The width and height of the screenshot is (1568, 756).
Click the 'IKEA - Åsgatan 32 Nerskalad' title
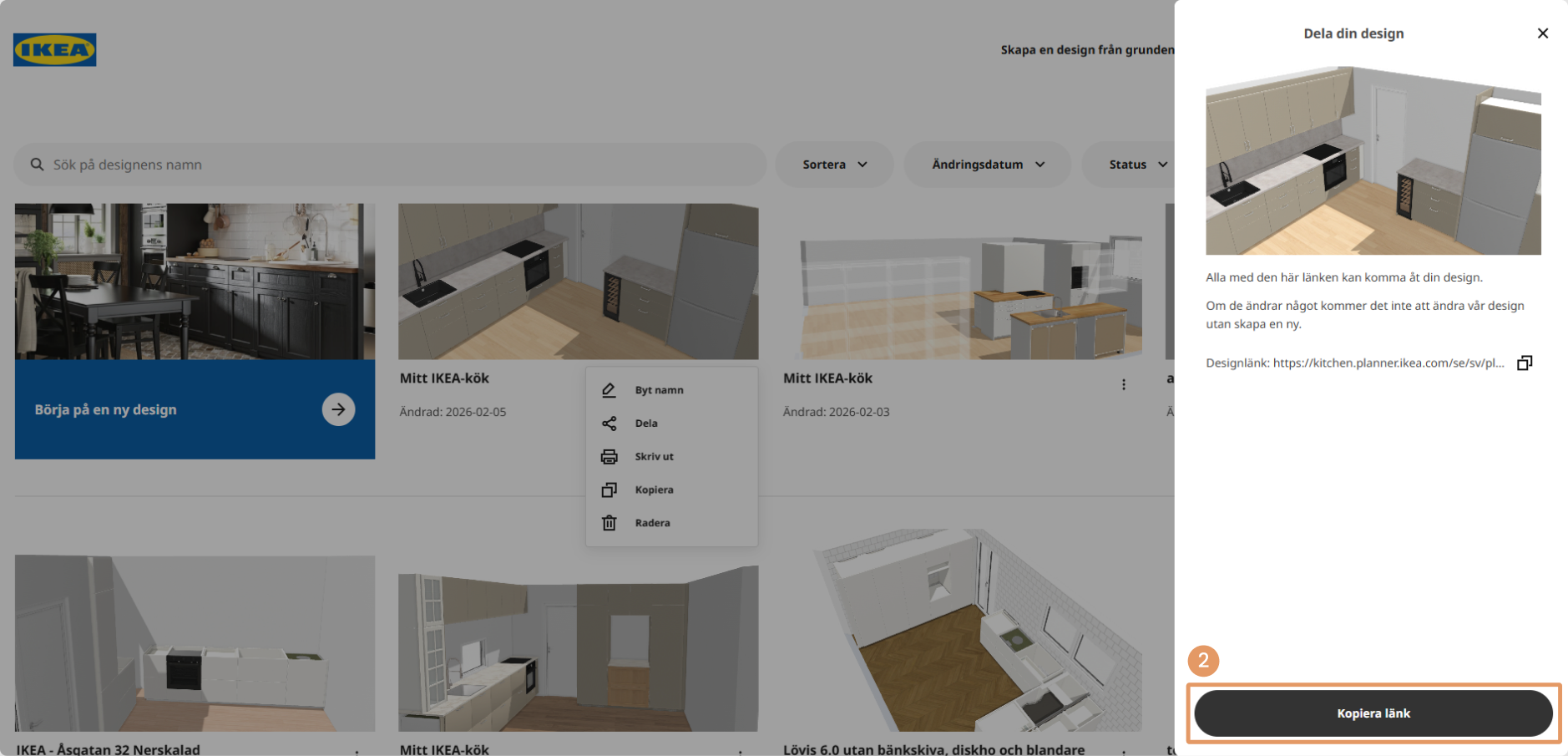tap(108, 749)
